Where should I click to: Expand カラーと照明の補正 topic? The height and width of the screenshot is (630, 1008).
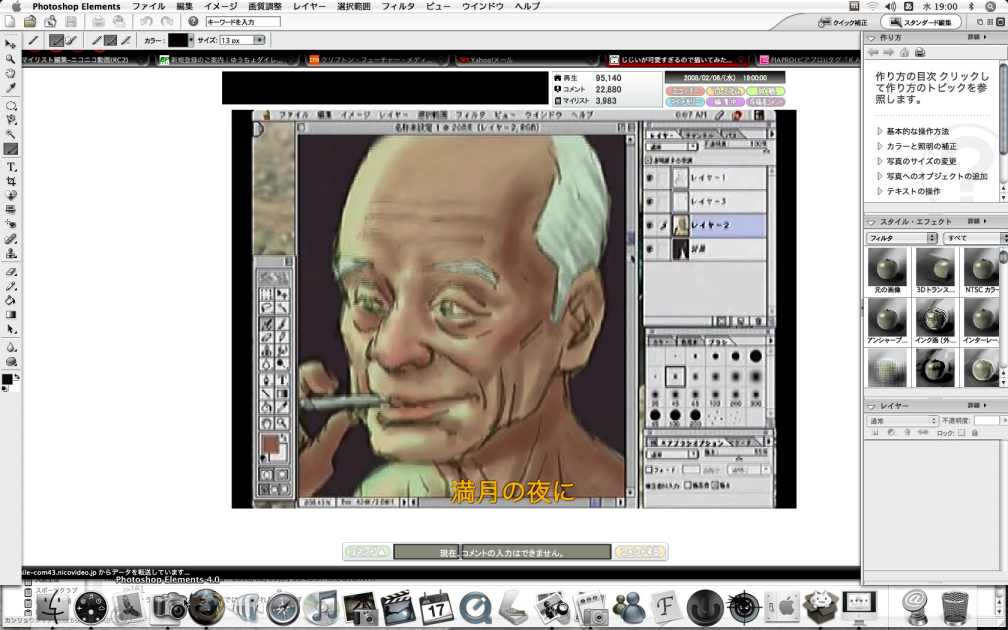point(880,146)
